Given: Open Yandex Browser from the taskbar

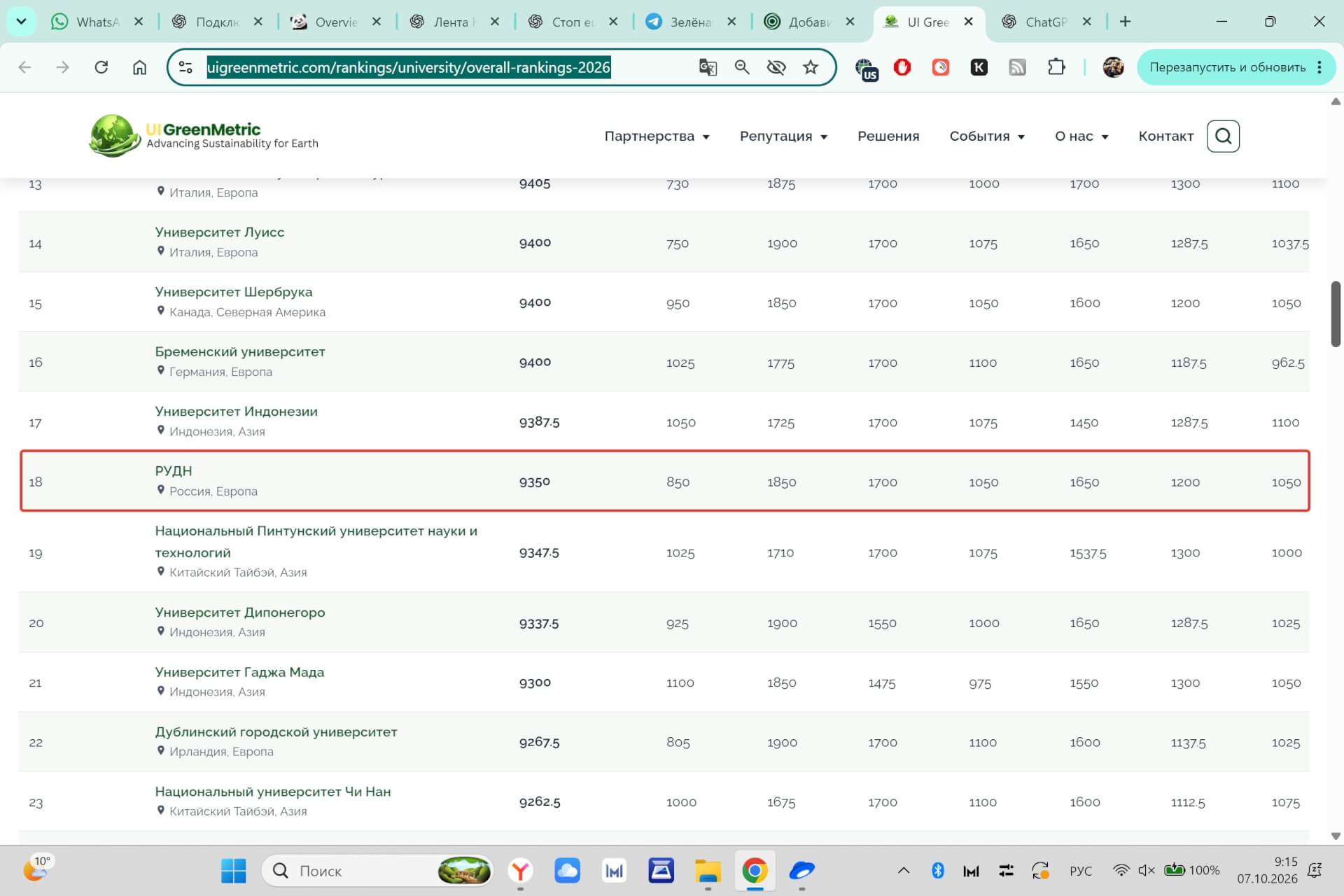Looking at the screenshot, I should click(x=520, y=871).
